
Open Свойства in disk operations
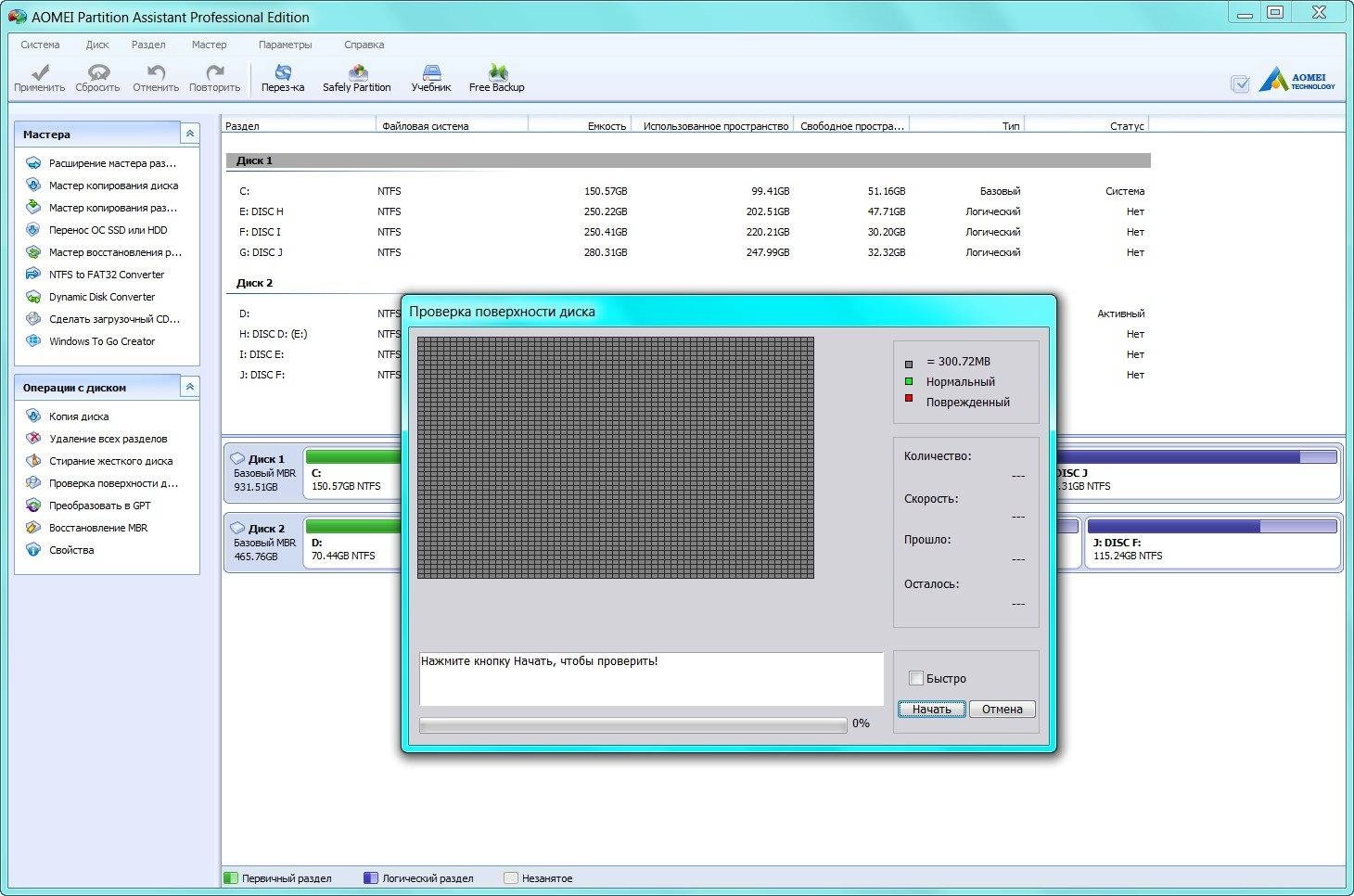pos(60,550)
